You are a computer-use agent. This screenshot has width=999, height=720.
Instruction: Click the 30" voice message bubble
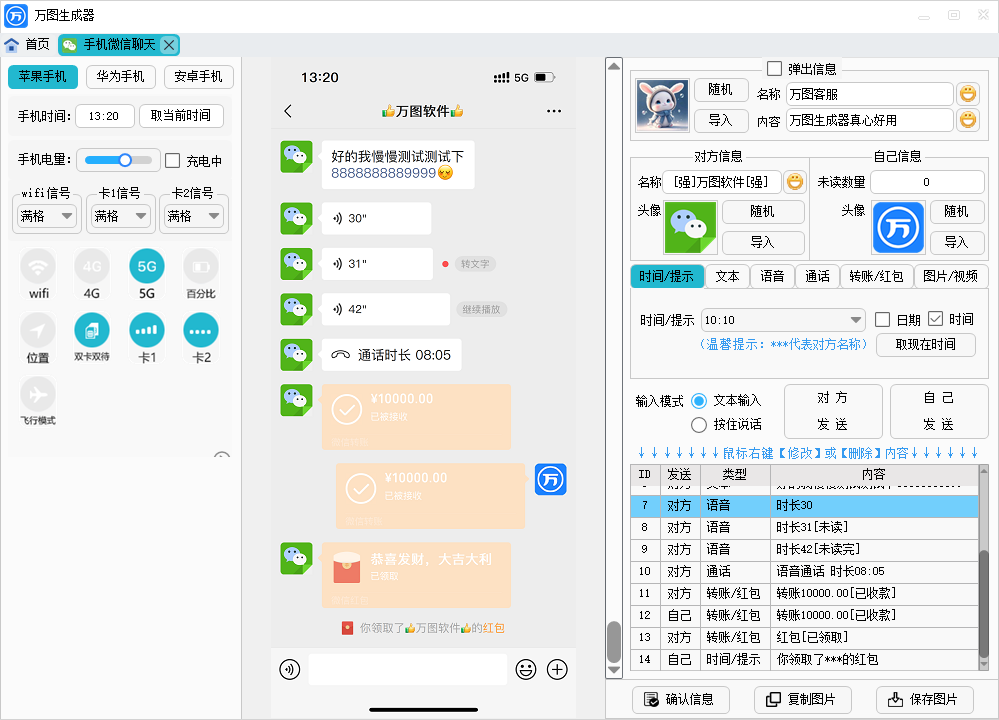pyautogui.click(x=377, y=219)
